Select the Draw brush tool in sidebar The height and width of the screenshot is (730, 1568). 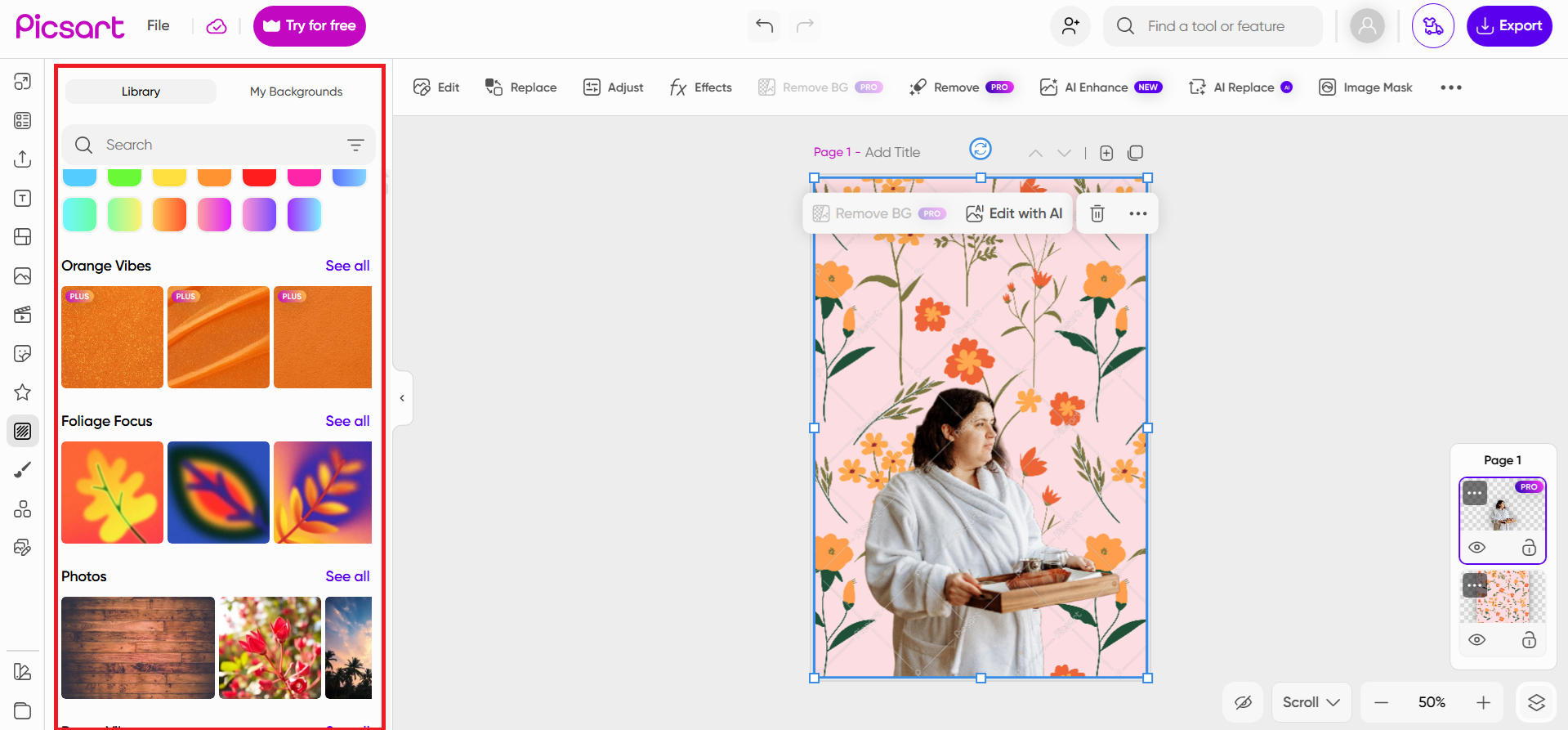tap(23, 469)
